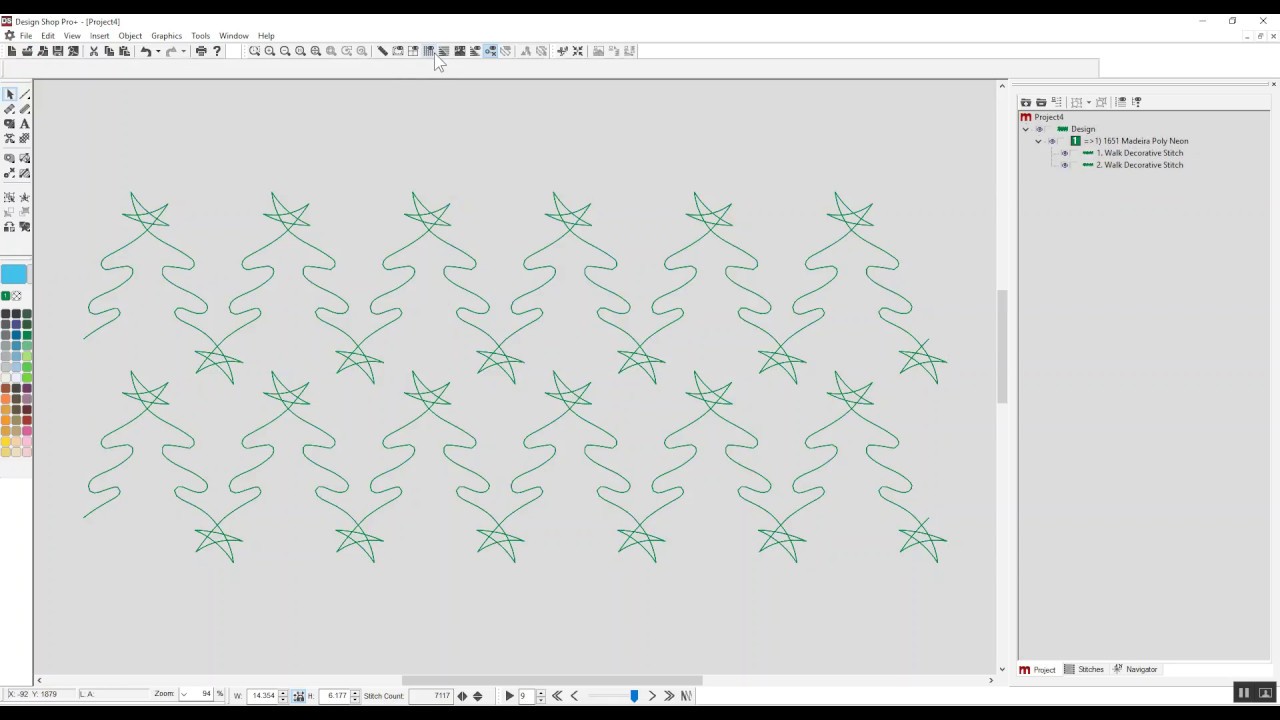Click the width spinner arrows

(x=283, y=696)
